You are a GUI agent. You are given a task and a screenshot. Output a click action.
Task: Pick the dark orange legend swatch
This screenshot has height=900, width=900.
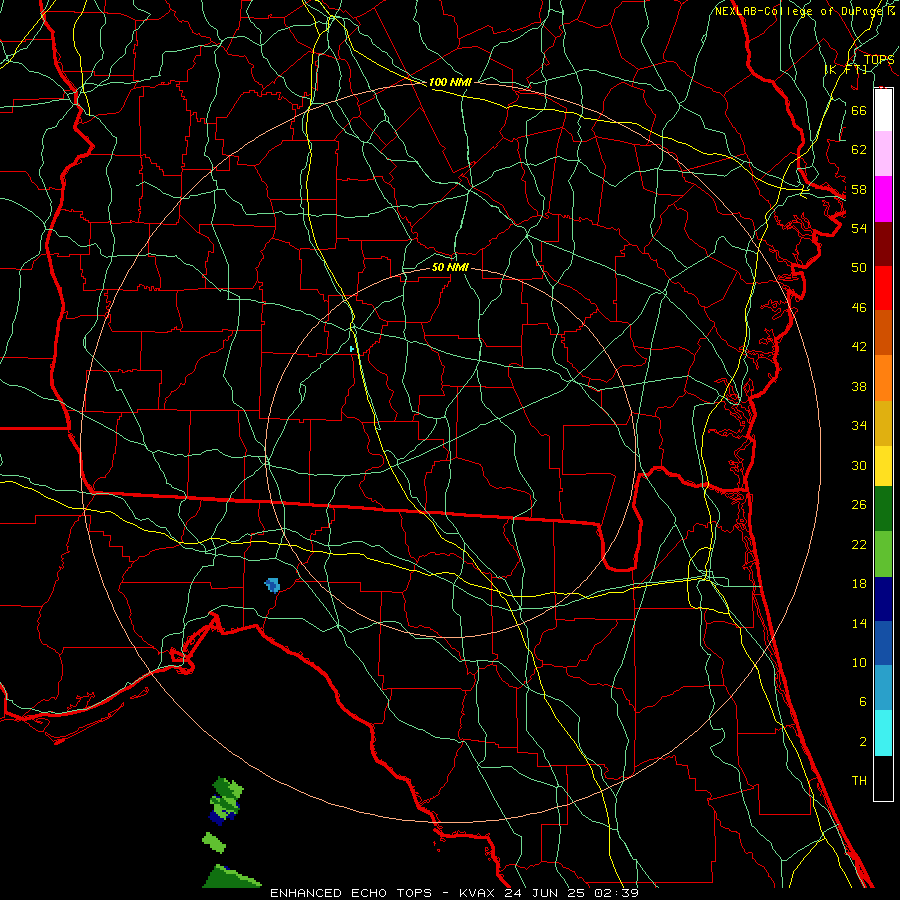point(883,332)
